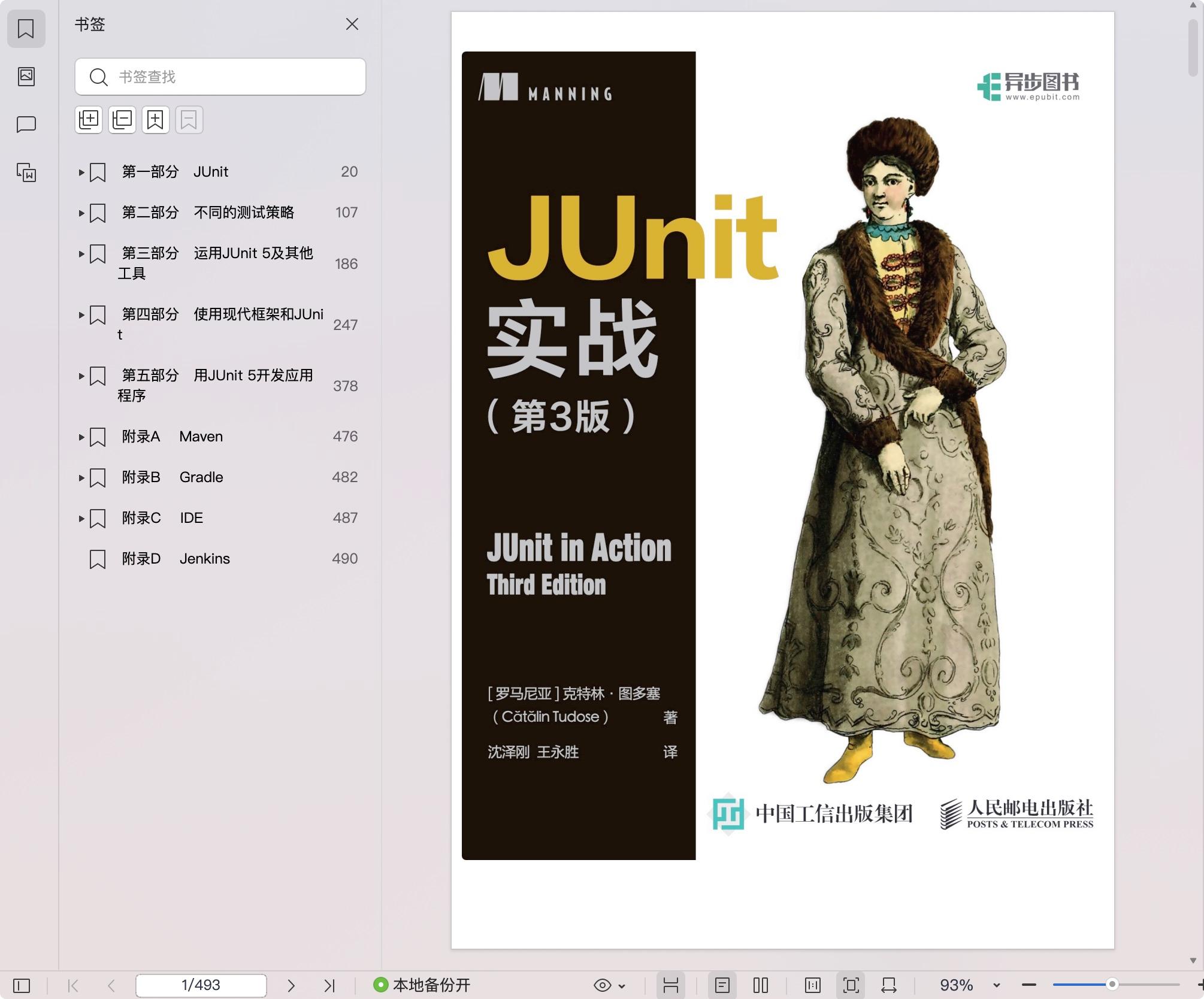Open the convert-to-Word sidebar icon

click(x=26, y=172)
